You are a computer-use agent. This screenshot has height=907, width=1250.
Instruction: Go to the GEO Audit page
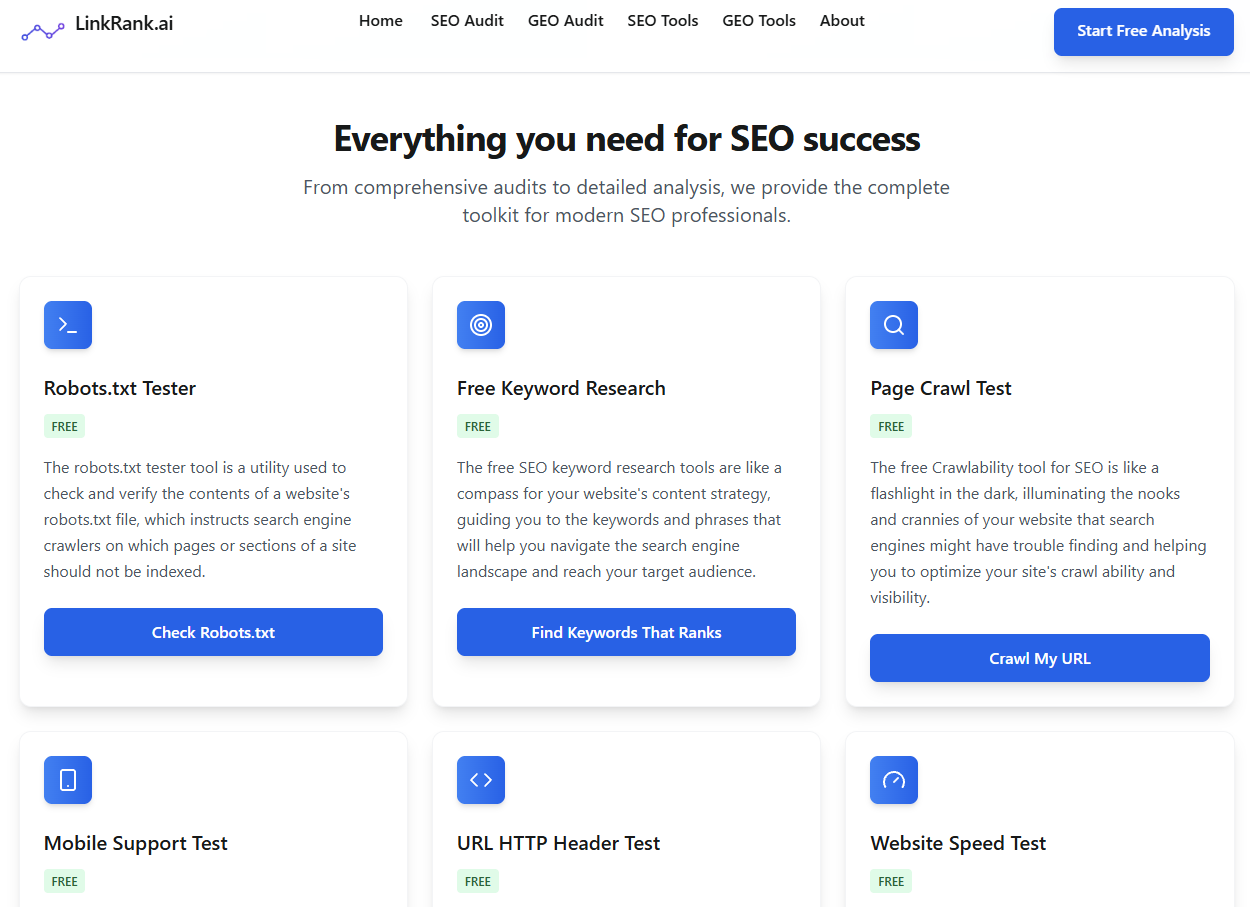566,21
